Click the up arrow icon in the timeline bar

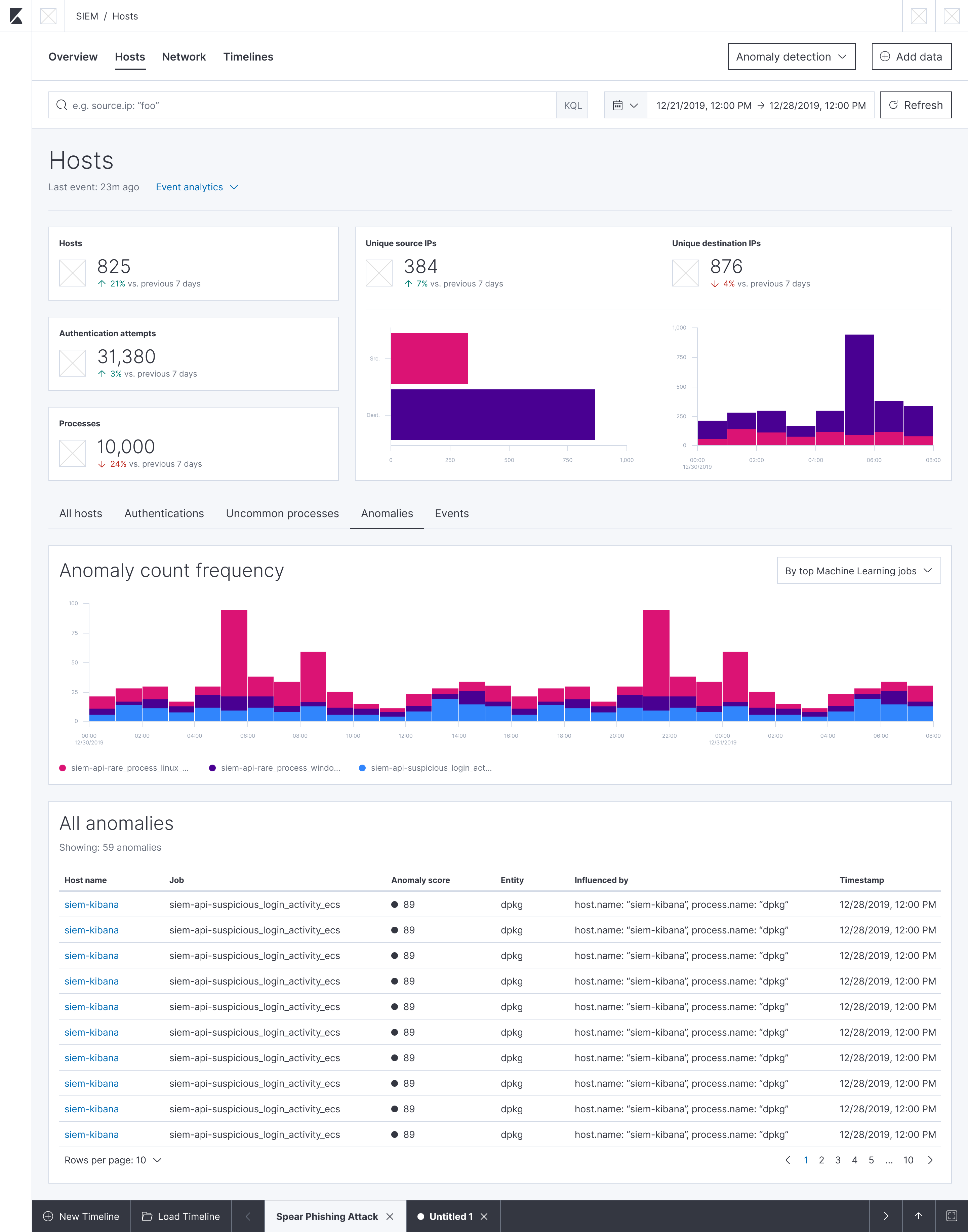click(x=919, y=1216)
